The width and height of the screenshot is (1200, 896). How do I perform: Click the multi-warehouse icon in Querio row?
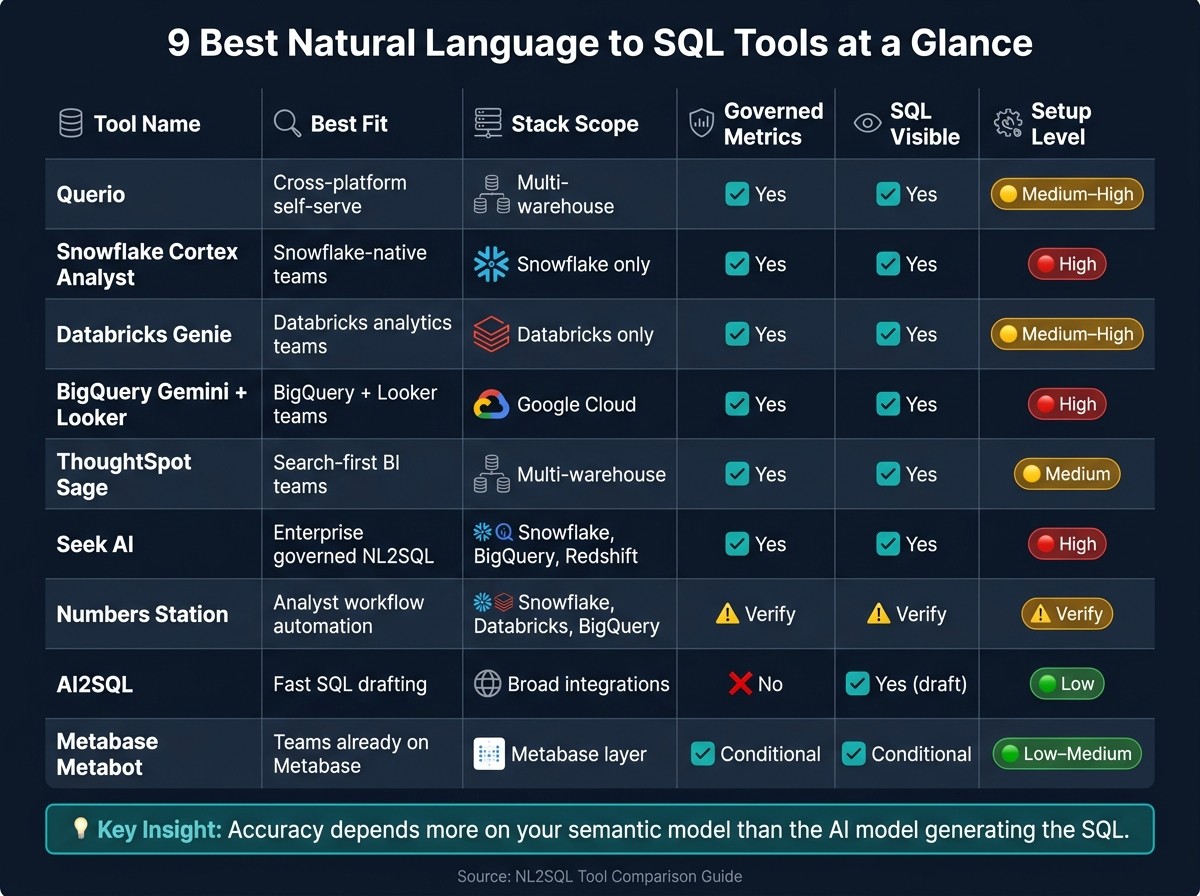(491, 195)
